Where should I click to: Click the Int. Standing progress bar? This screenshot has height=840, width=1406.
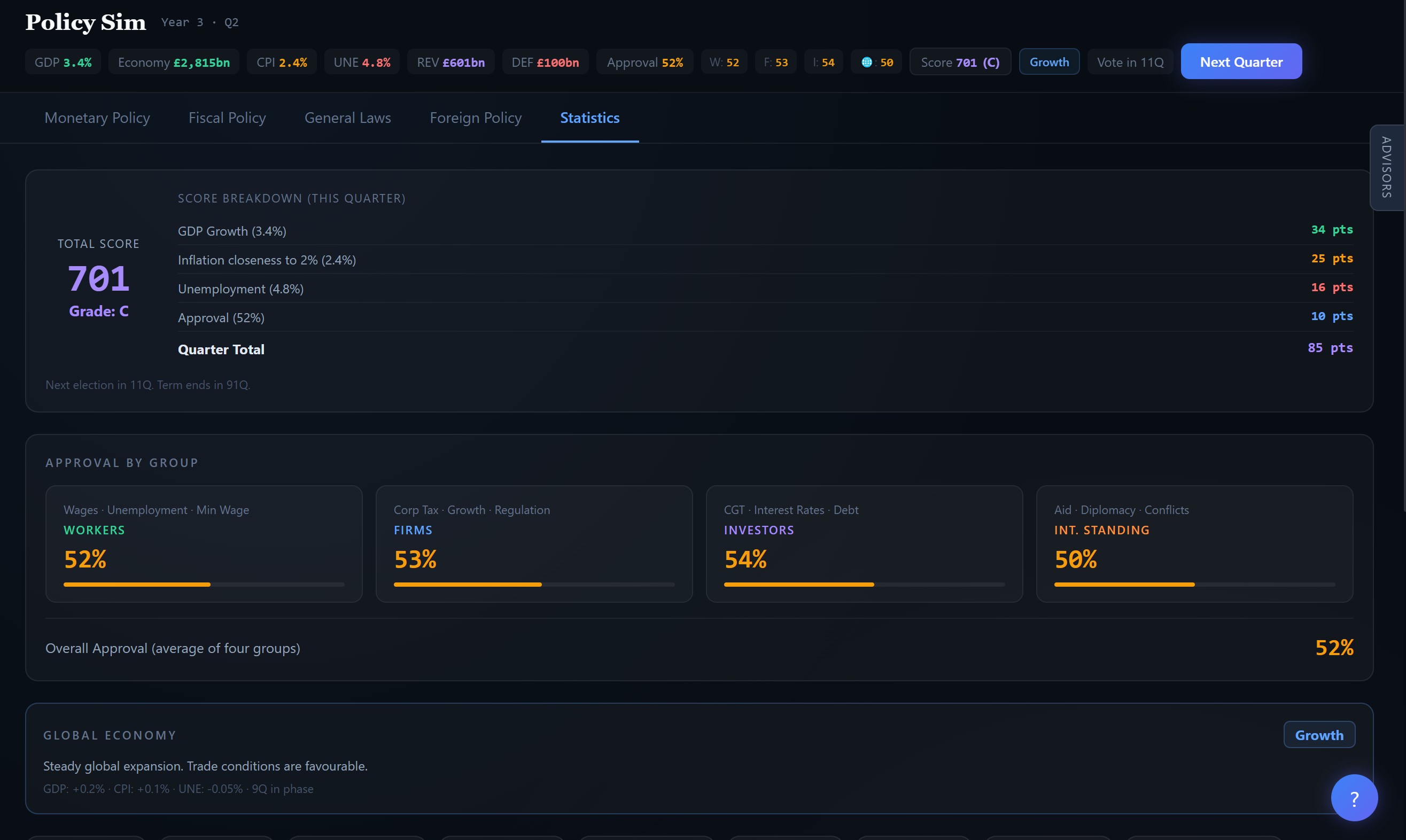click(x=1194, y=584)
